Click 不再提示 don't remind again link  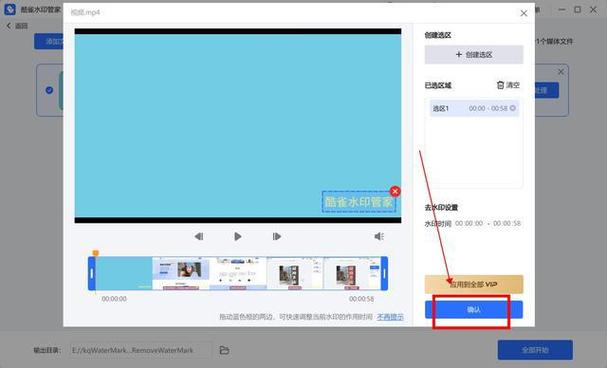click(x=390, y=317)
